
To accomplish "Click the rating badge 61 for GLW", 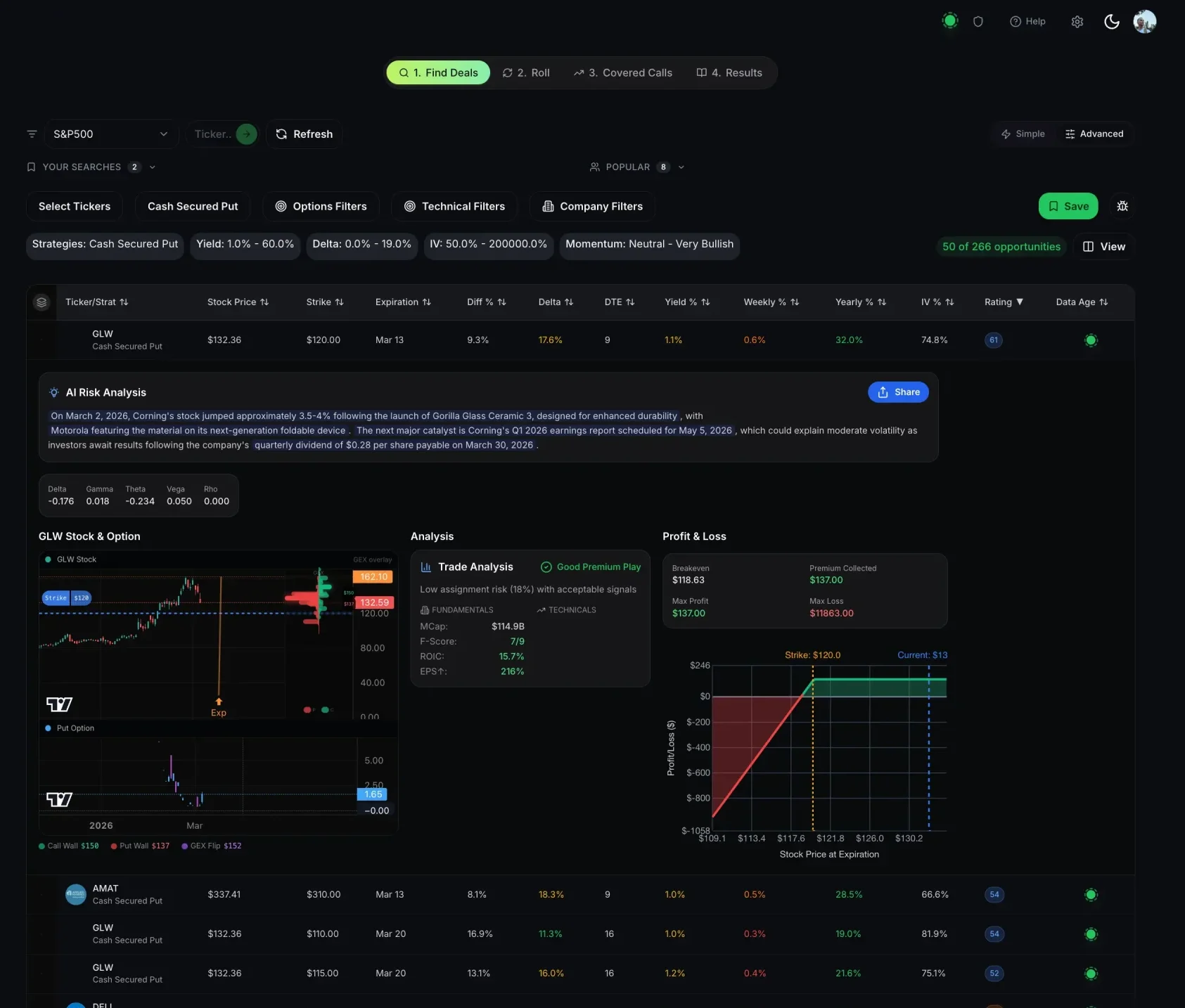I will tap(994, 340).
